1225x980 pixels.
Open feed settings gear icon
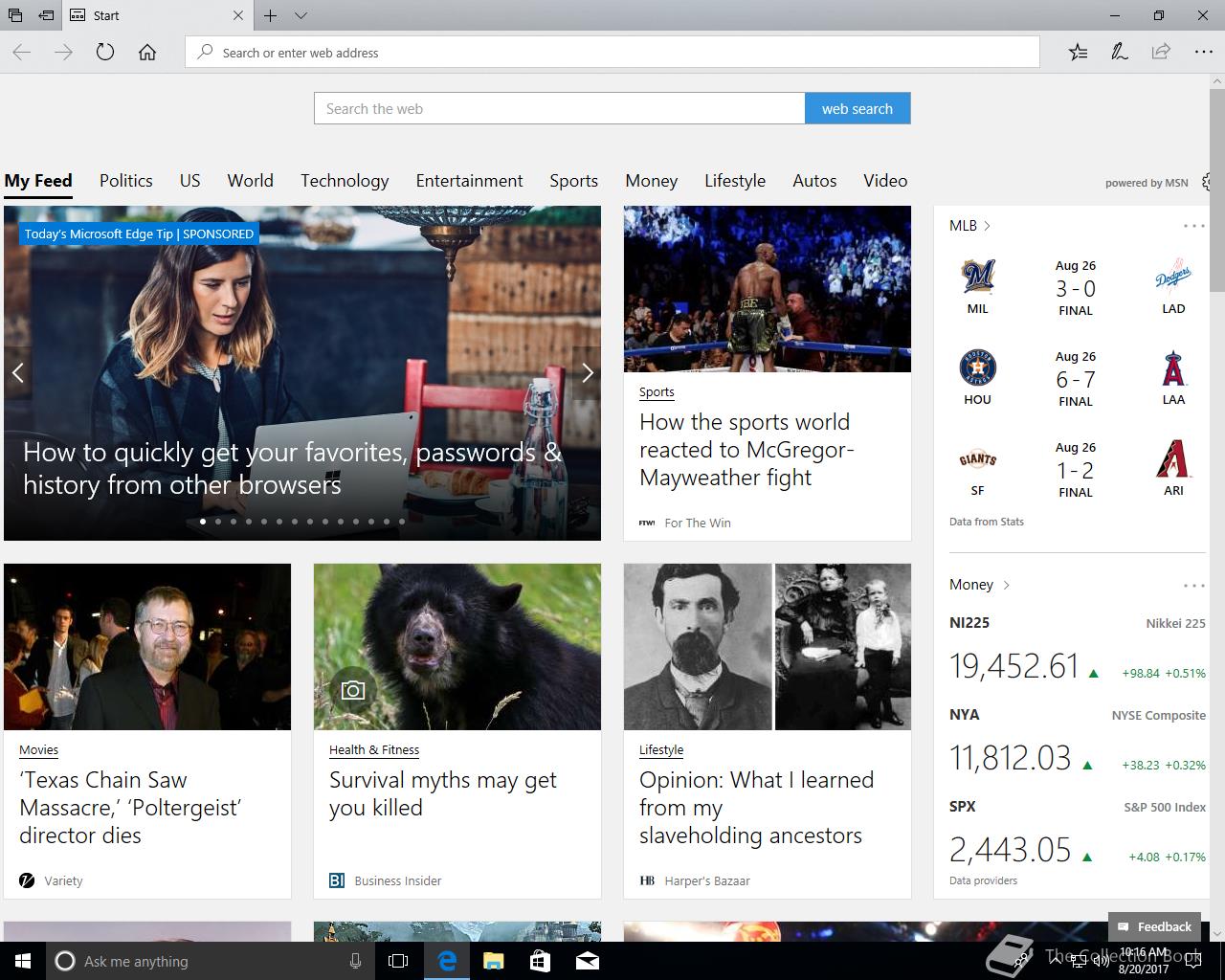click(1207, 182)
